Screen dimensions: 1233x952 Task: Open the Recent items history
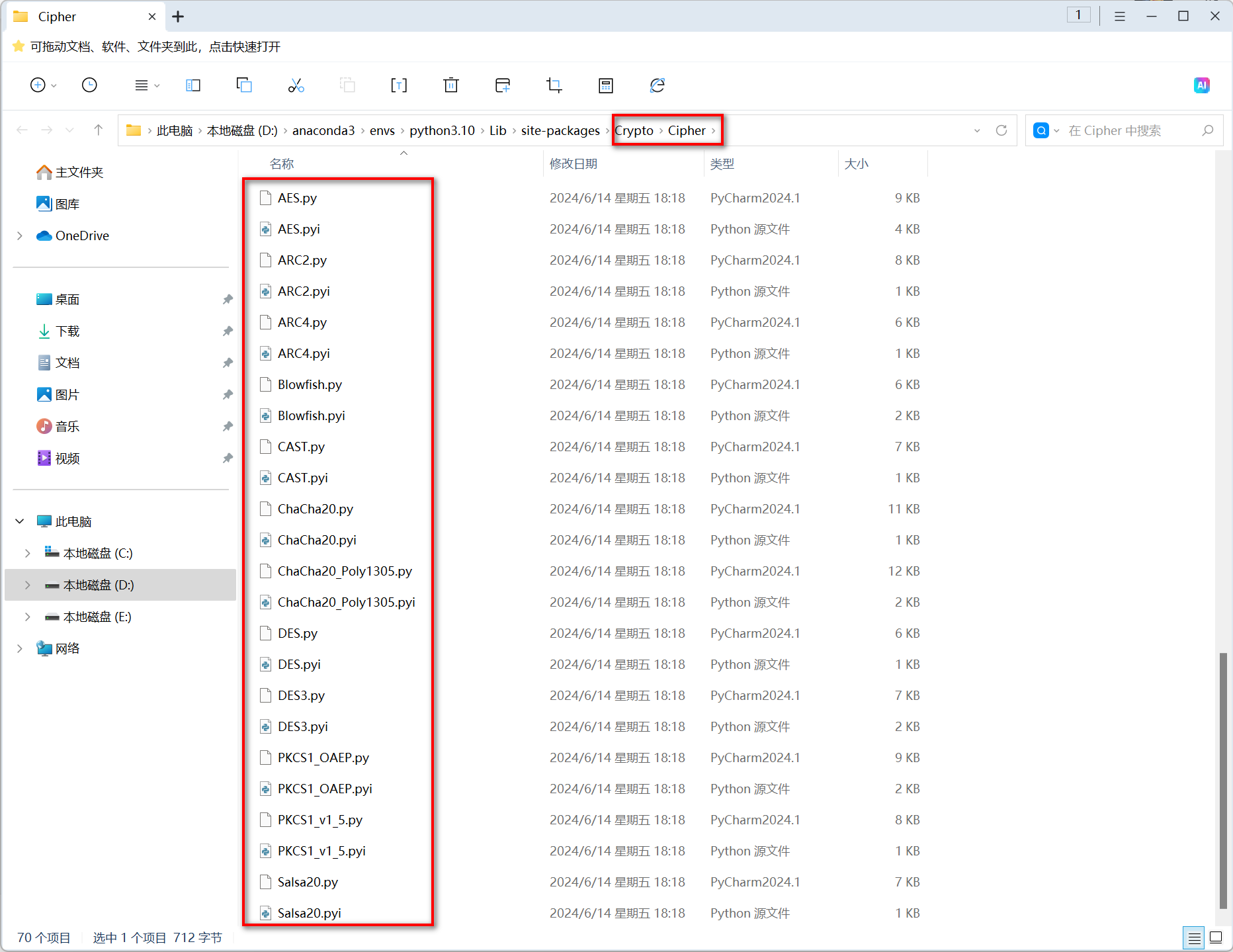[x=89, y=85]
